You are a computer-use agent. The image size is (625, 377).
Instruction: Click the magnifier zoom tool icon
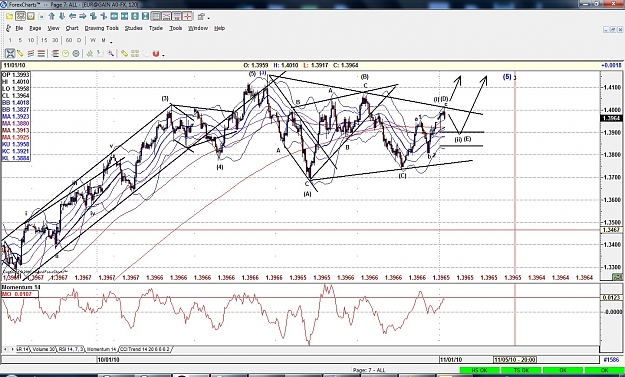(x=111, y=53)
